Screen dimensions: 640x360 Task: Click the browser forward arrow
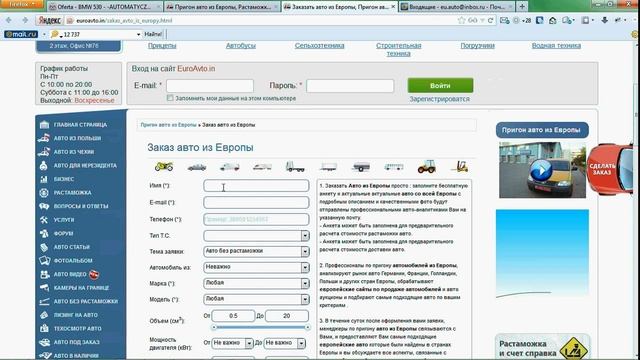coord(25,20)
